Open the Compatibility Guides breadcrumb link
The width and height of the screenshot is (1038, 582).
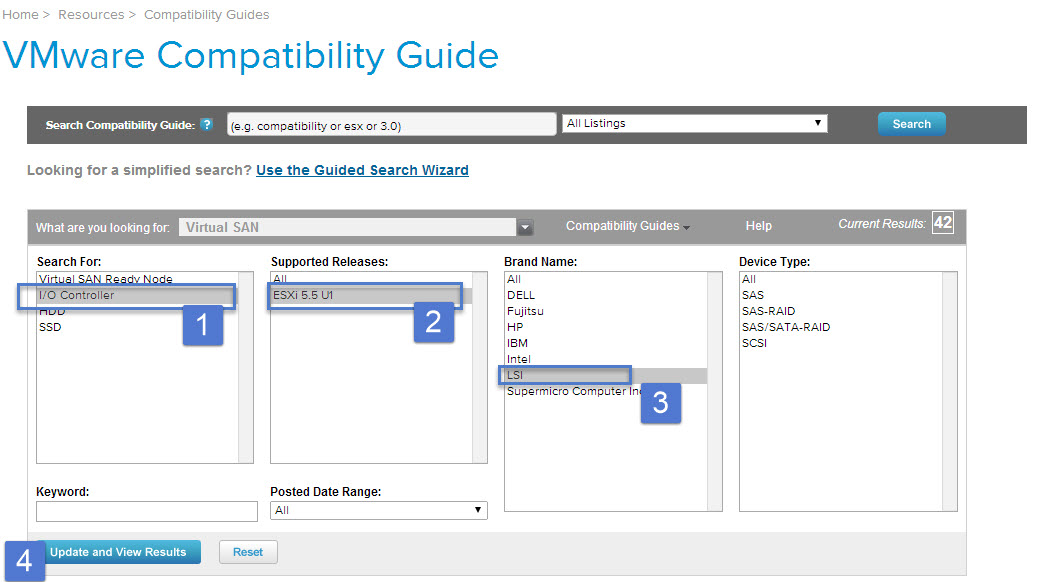[207, 15]
